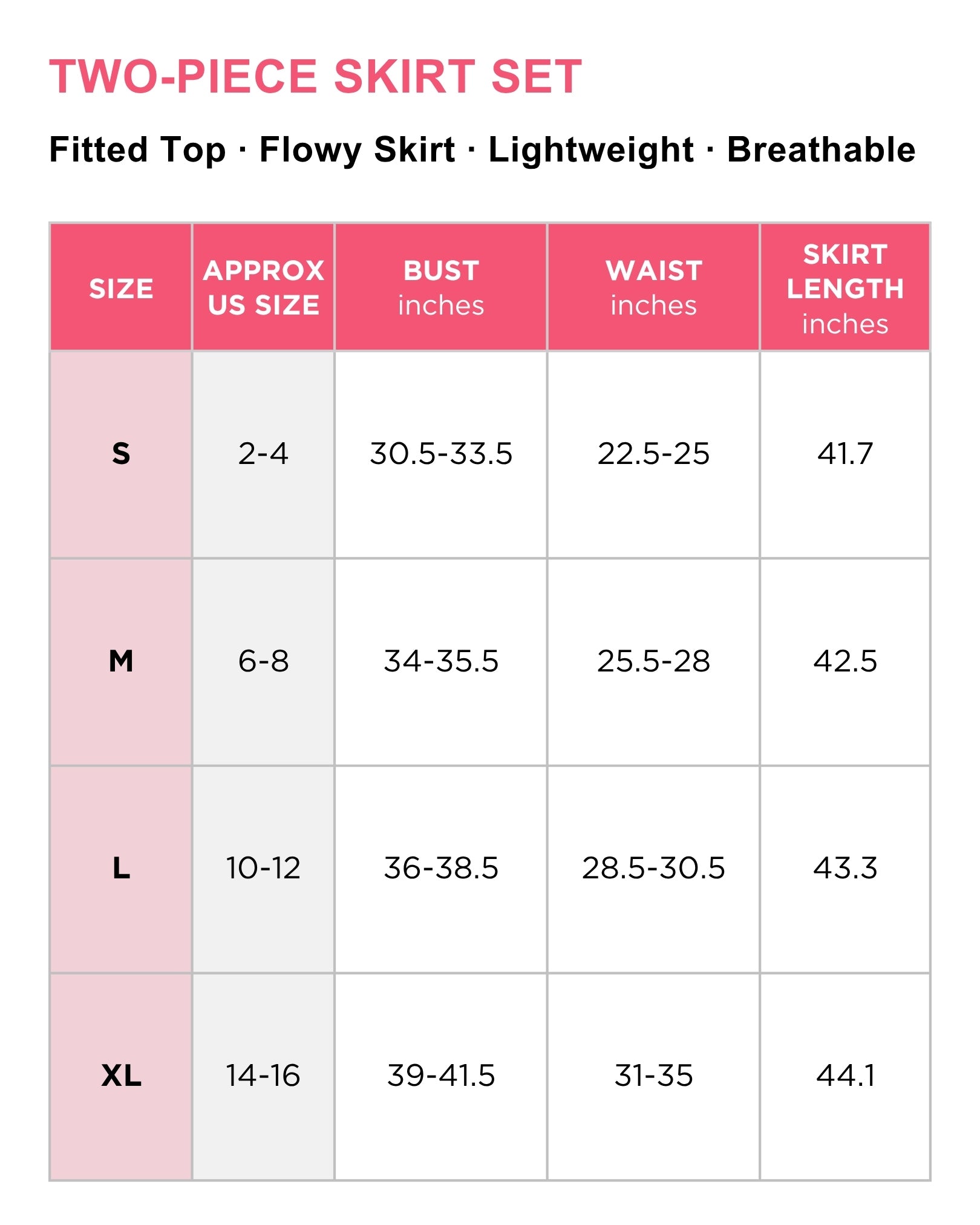Click the WAIST inches header
The height and width of the screenshot is (1225, 980).
click(653, 287)
